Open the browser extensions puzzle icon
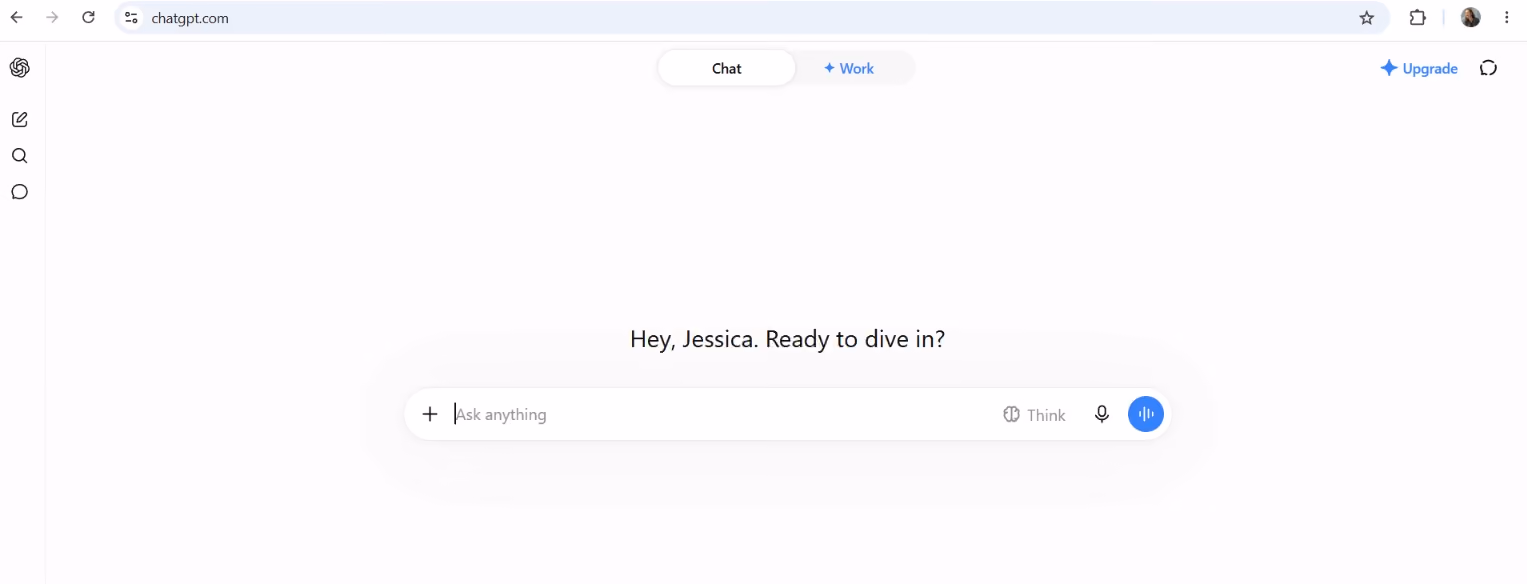The width and height of the screenshot is (1527, 584). click(x=1417, y=17)
